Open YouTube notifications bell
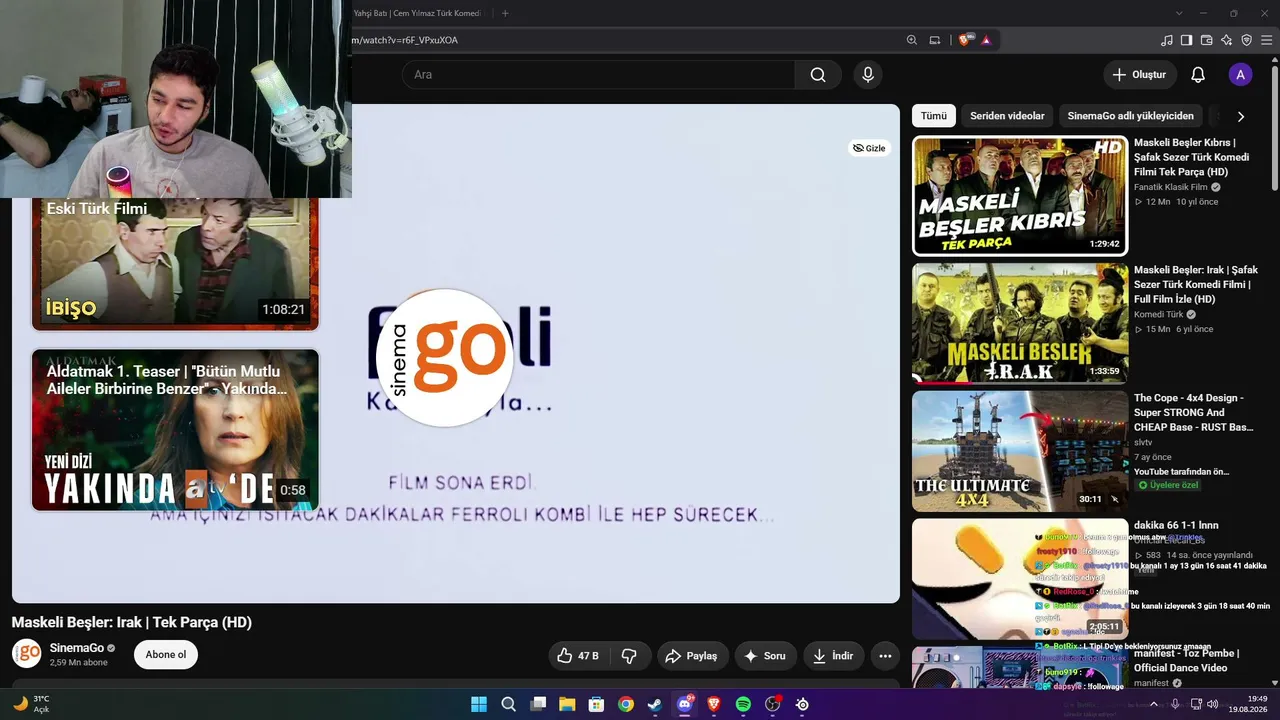Viewport: 1280px width, 720px height. pyautogui.click(x=1198, y=75)
